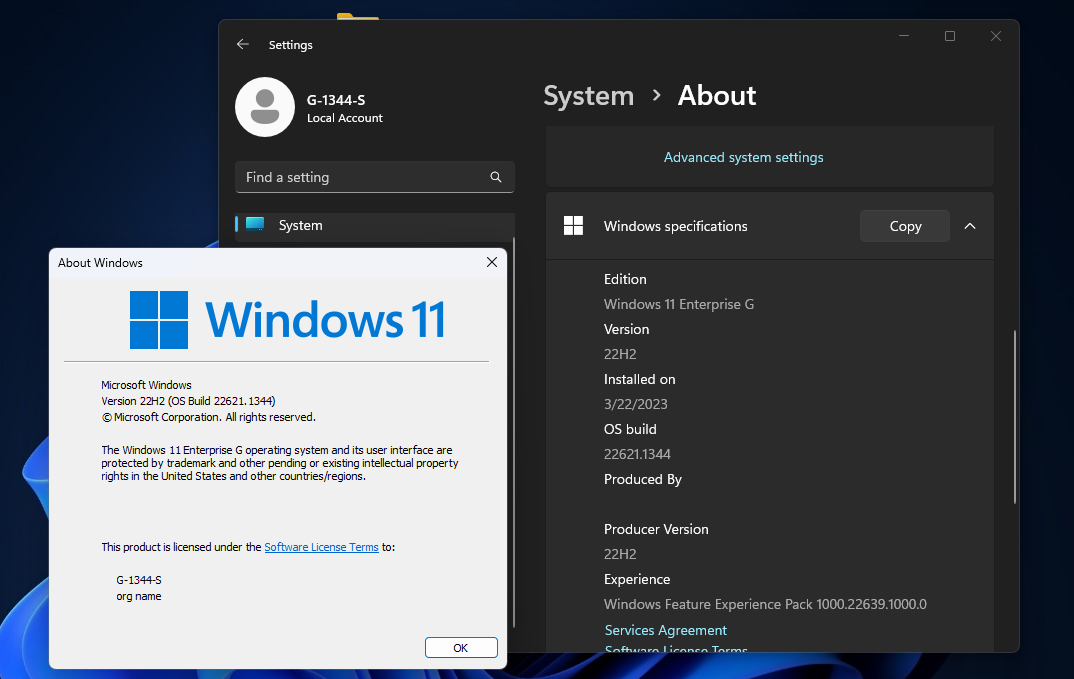Click the Settings content scrollbar
The image size is (1074, 679).
[1015, 417]
